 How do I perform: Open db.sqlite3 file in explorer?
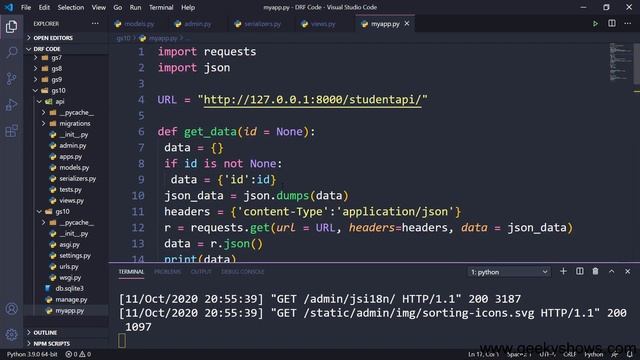point(69,289)
